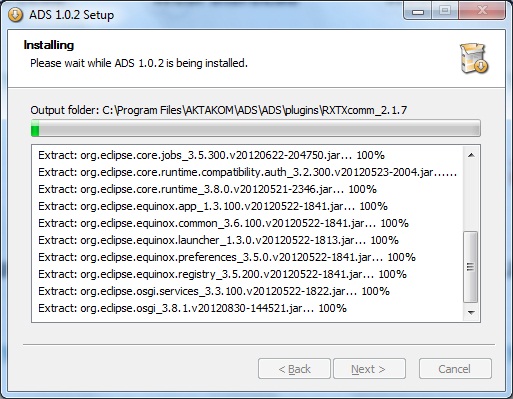Select the osgi.services extract log entry
The height and width of the screenshot is (399, 513).
click(214, 291)
